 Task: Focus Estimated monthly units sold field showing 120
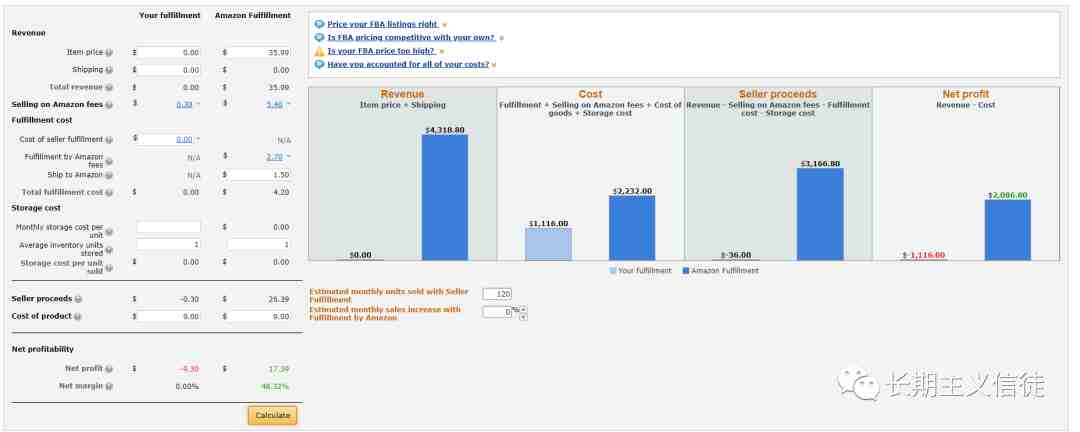tap(497, 294)
